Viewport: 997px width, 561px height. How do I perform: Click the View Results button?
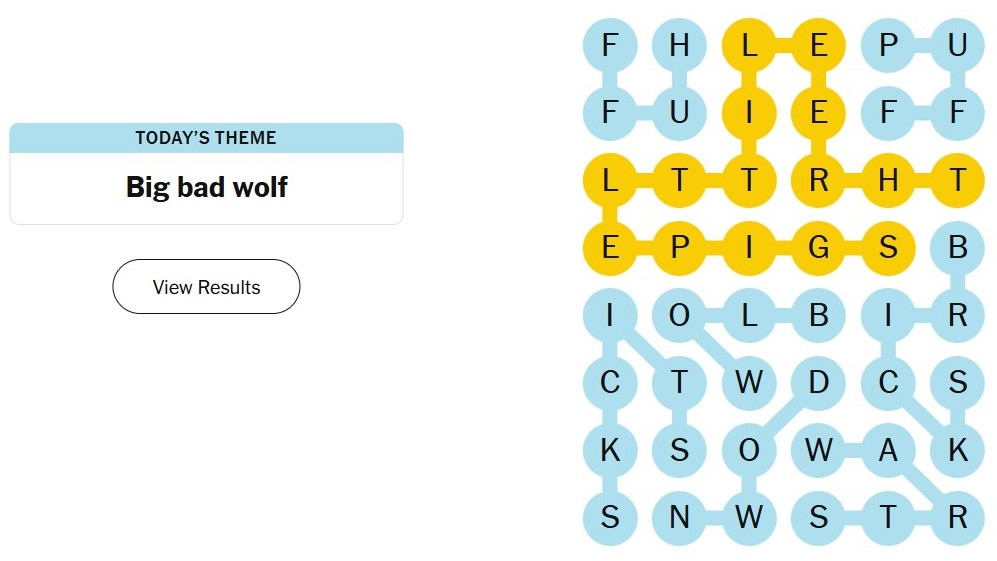click(x=206, y=287)
